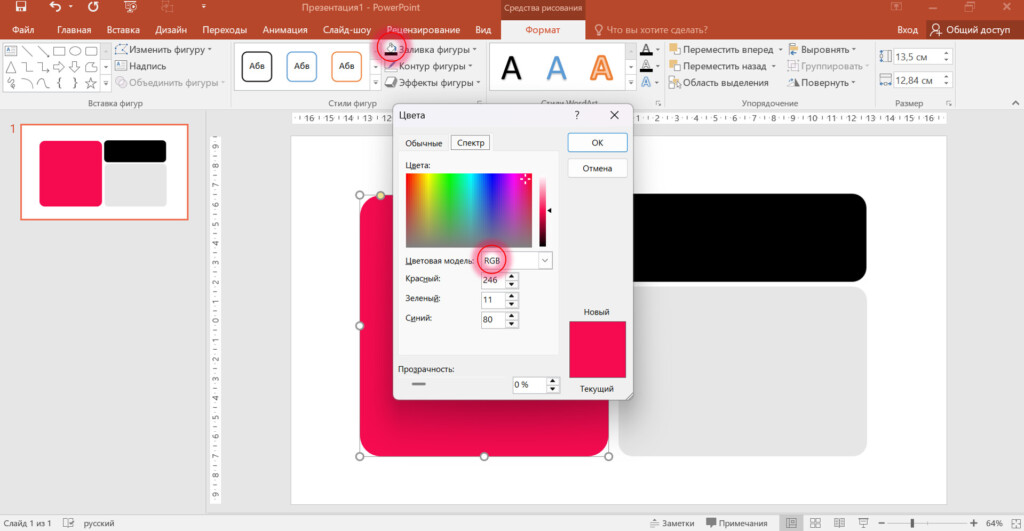Screen dimensions: 1024x531
Task: Collapse the ribbon chevron
Action: [x=1016, y=103]
